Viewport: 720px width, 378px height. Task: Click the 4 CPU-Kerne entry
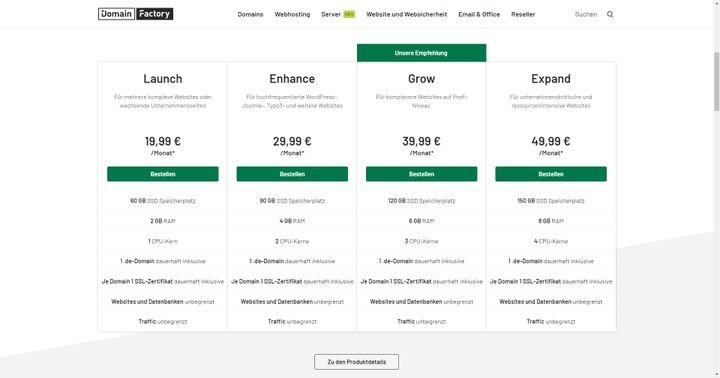[551, 241]
